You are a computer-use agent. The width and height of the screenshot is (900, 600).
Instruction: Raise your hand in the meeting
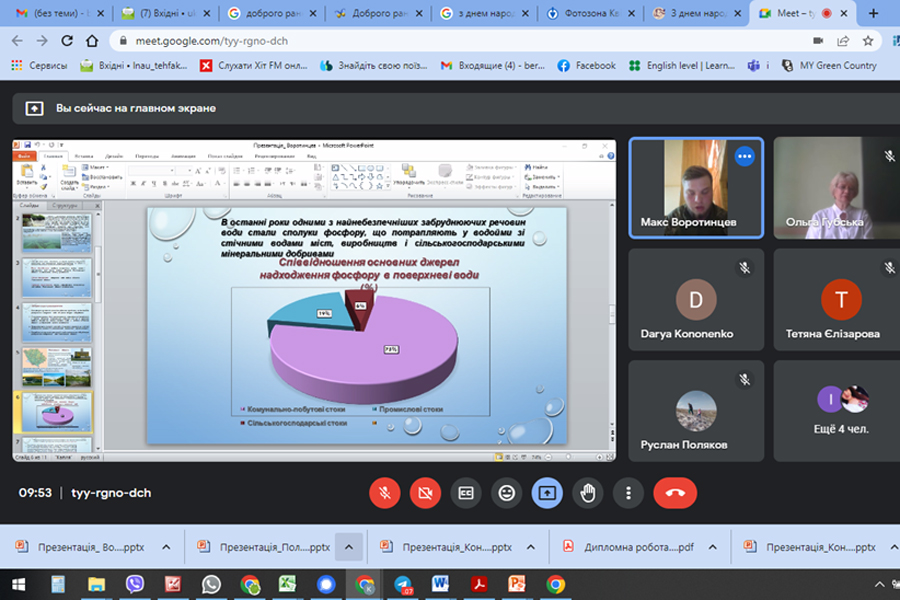pyautogui.click(x=588, y=492)
